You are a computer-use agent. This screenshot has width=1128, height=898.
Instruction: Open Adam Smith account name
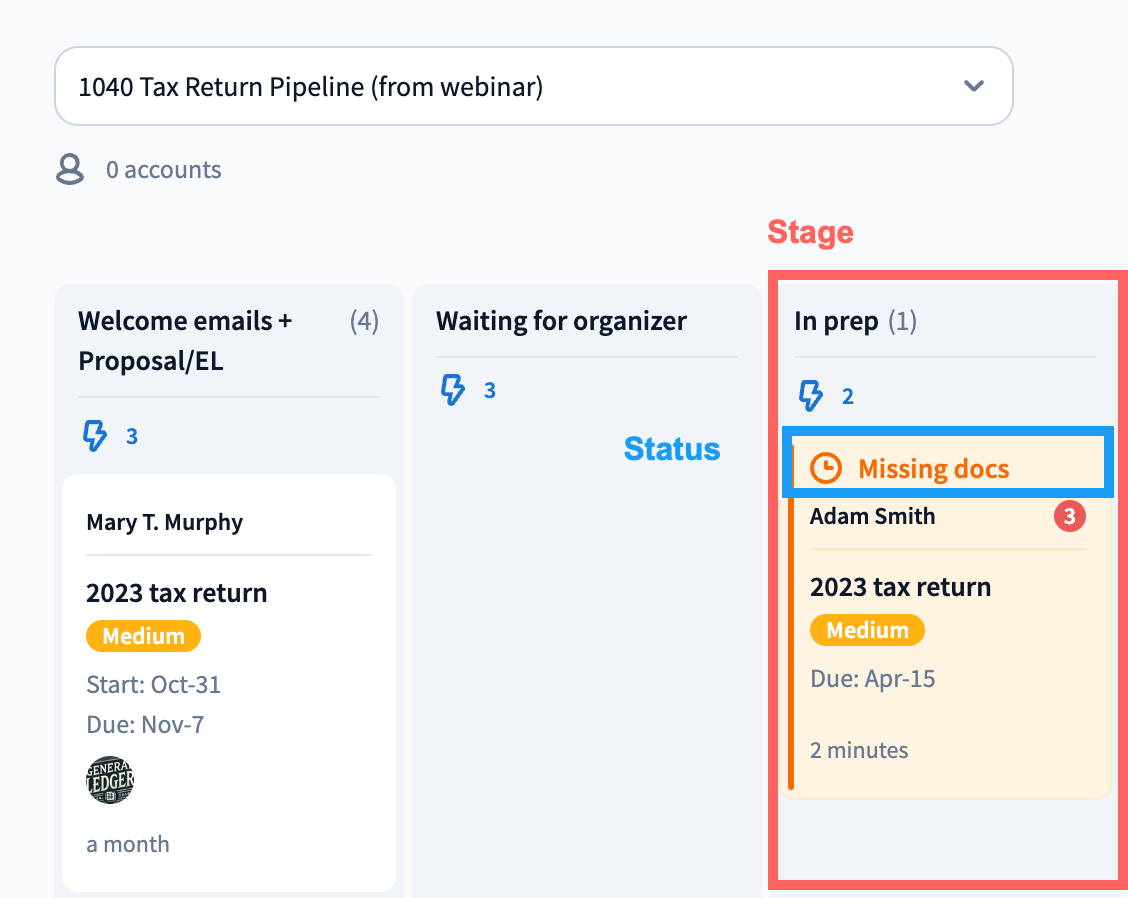[x=873, y=517]
